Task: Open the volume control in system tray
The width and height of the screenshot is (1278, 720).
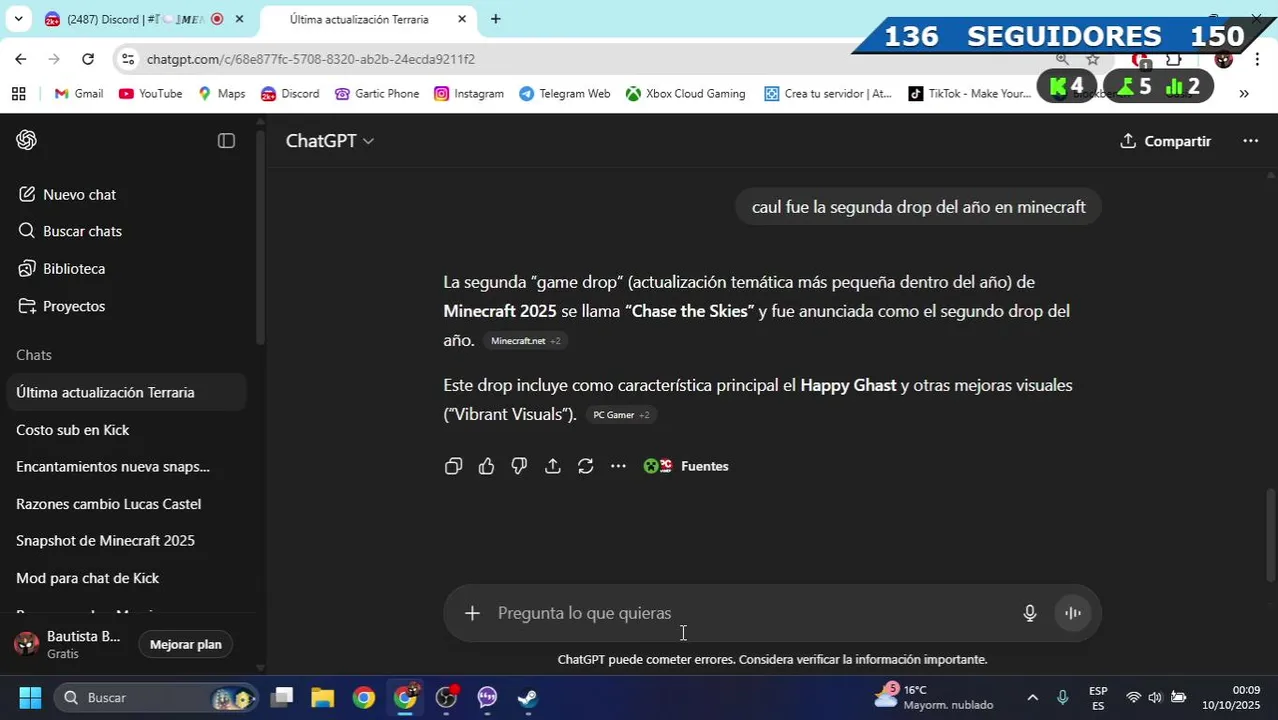Action: coord(1155,698)
